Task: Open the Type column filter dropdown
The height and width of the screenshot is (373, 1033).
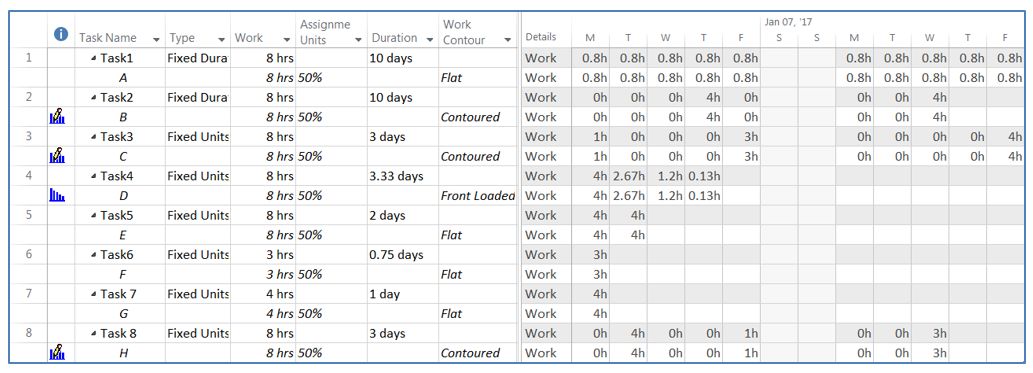Action: pyautogui.click(x=221, y=40)
